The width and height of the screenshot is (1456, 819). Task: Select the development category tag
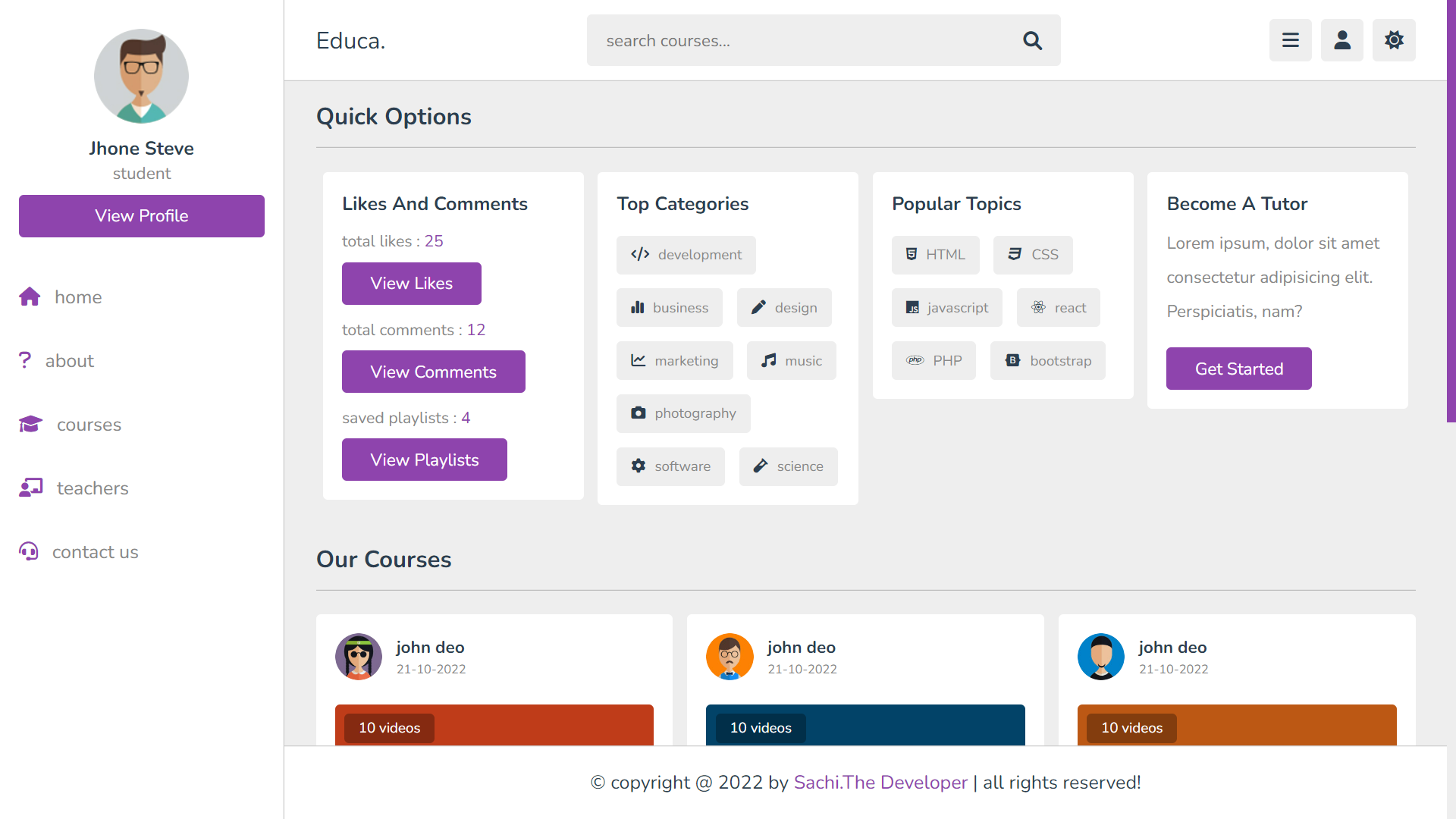tap(686, 255)
